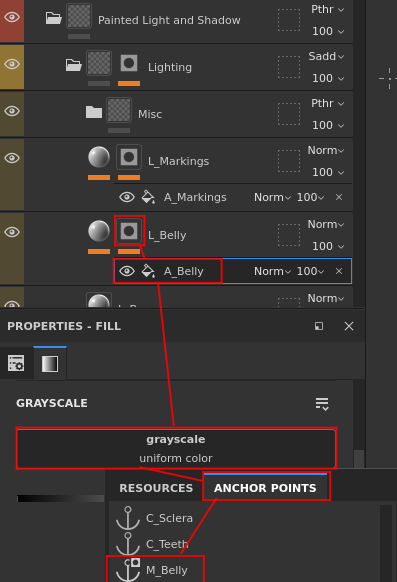This screenshot has width=397, height=582.
Task: Hide the Painted Light and Shadow folder
Action: click(12, 17)
